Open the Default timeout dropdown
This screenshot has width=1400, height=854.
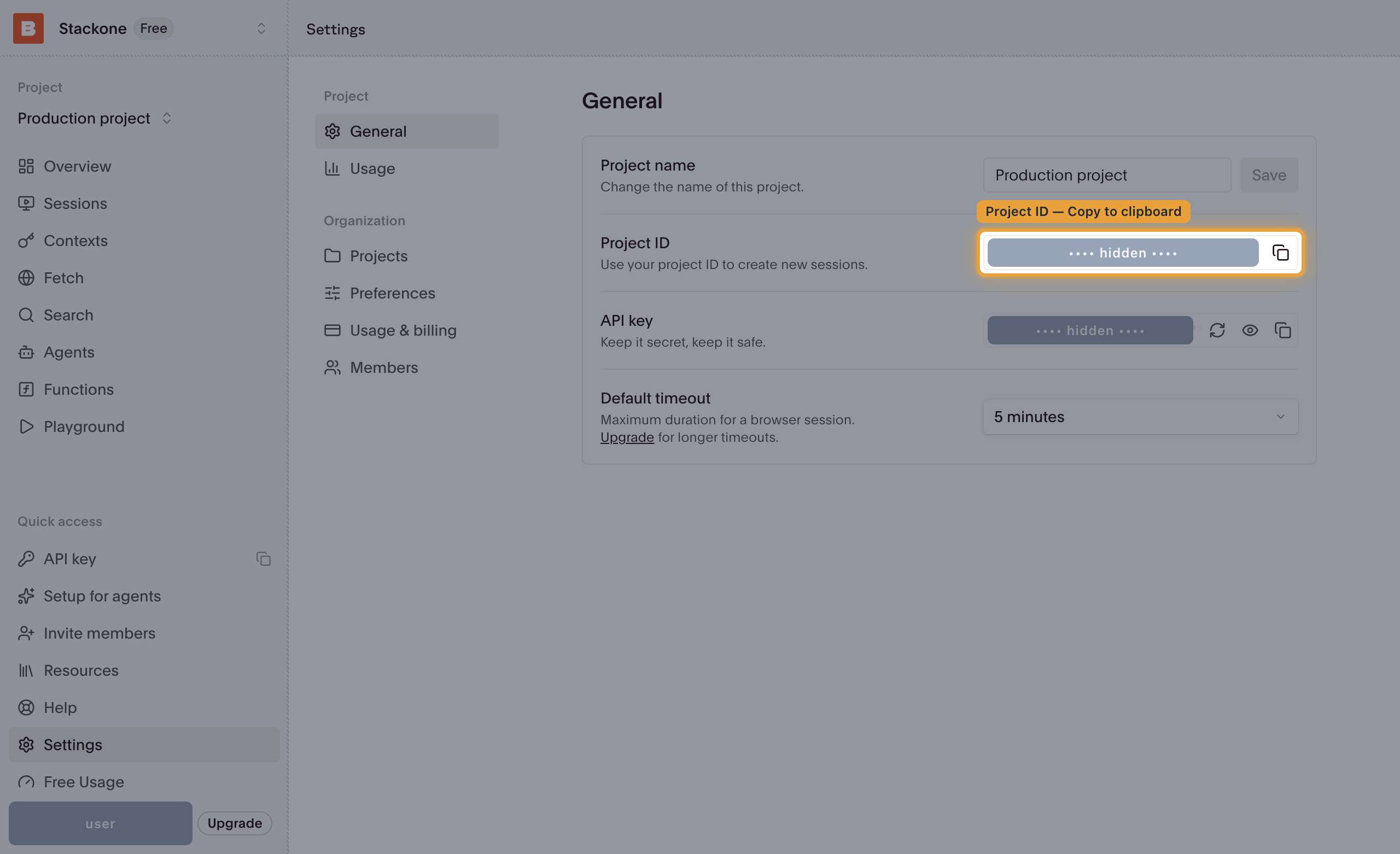tap(1140, 417)
